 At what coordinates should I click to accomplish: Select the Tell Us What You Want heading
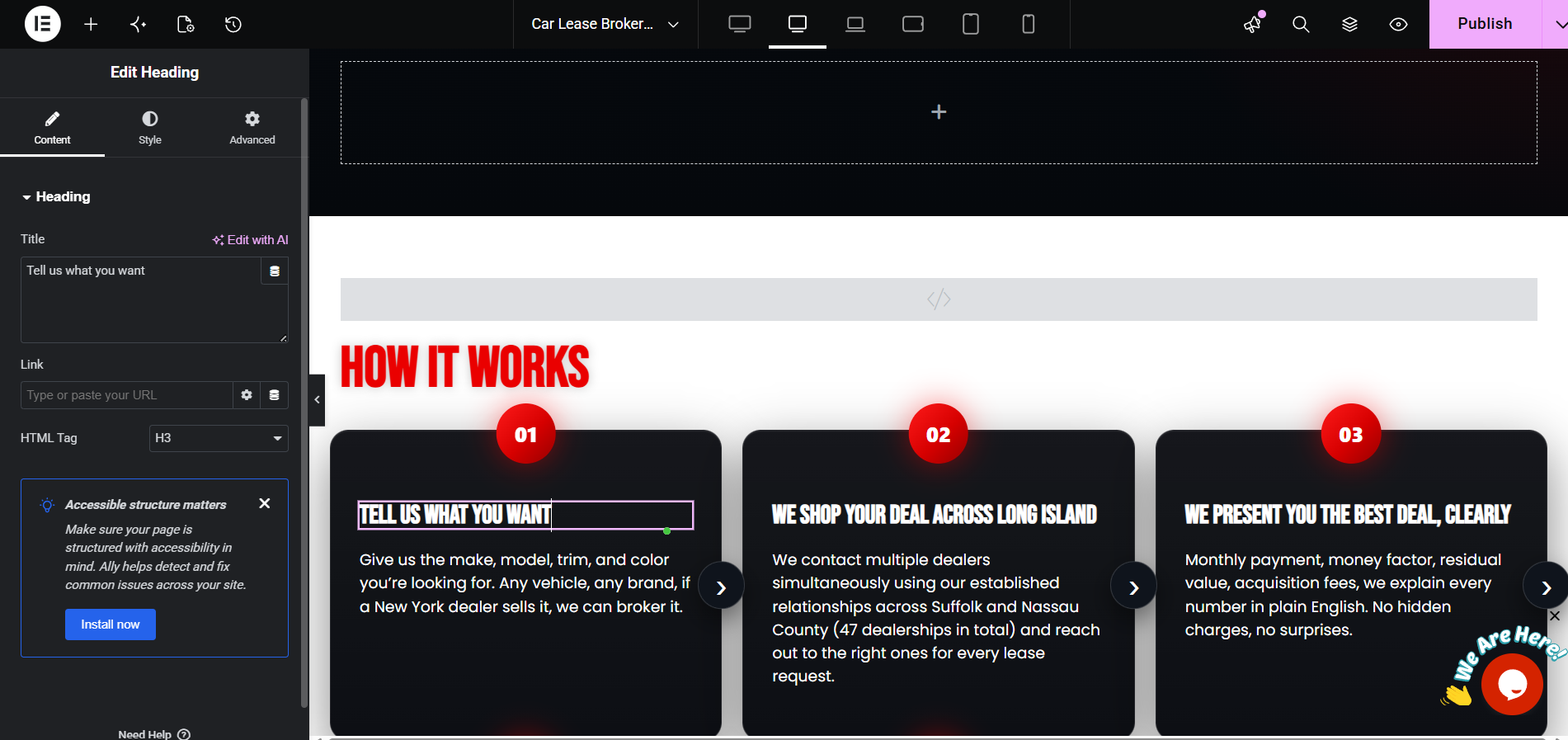click(525, 515)
